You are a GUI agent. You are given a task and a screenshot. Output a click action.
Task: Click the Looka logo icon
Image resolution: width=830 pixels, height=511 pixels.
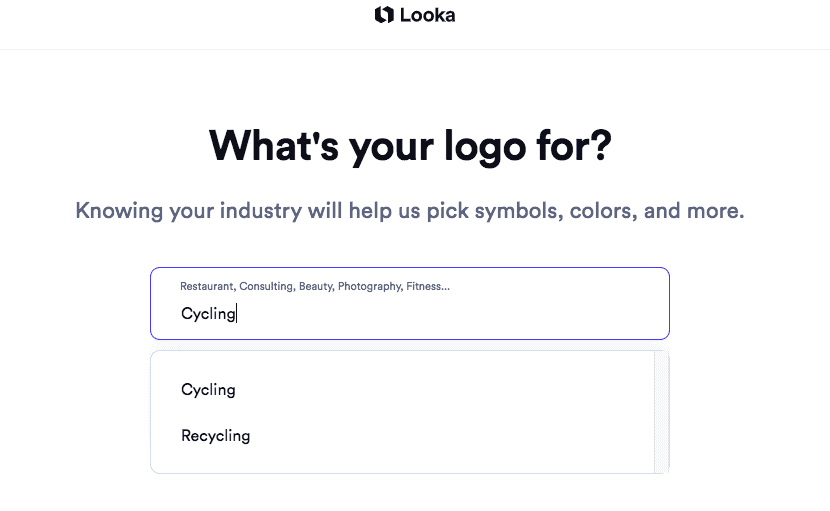(x=384, y=15)
